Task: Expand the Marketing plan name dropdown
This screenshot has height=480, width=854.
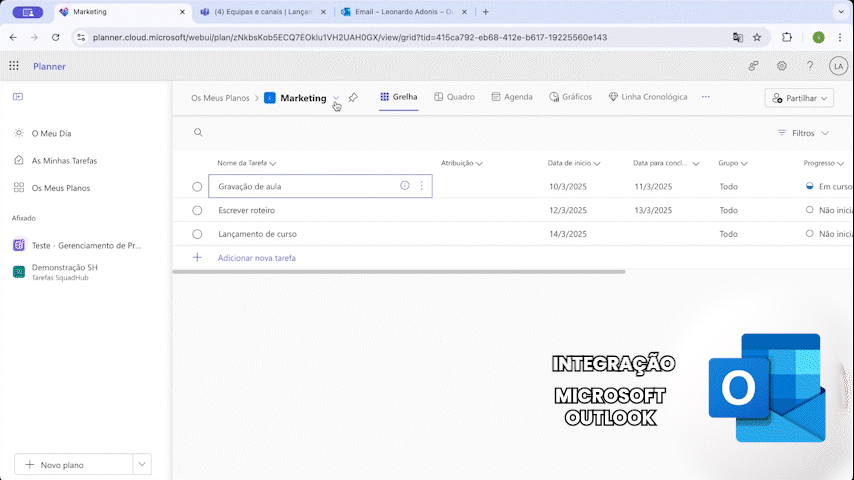Action: 336,98
